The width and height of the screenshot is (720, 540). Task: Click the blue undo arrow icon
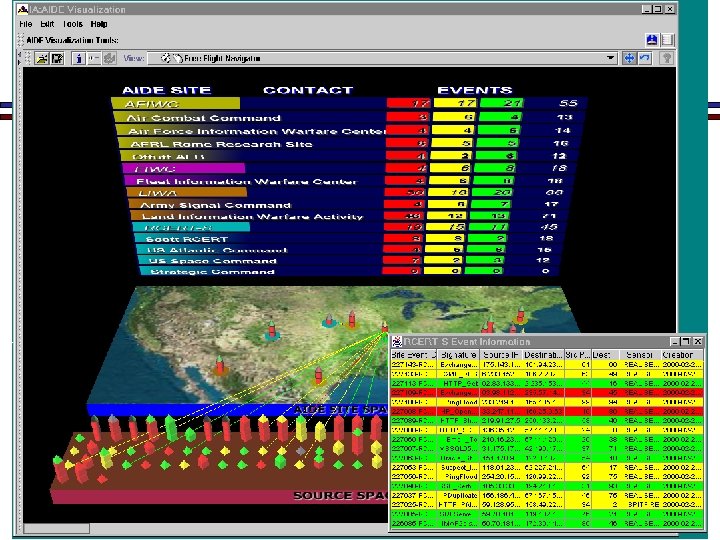[x=645, y=58]
